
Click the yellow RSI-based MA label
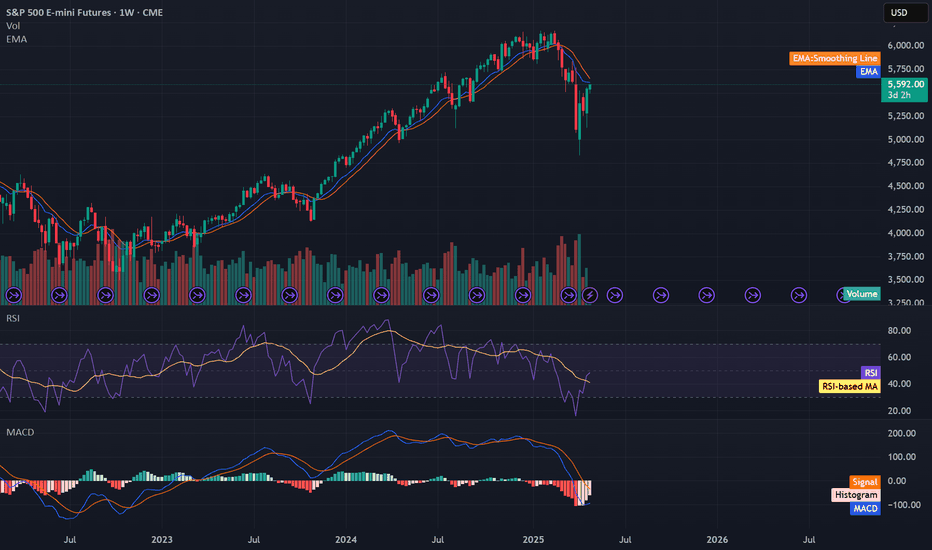849,386
